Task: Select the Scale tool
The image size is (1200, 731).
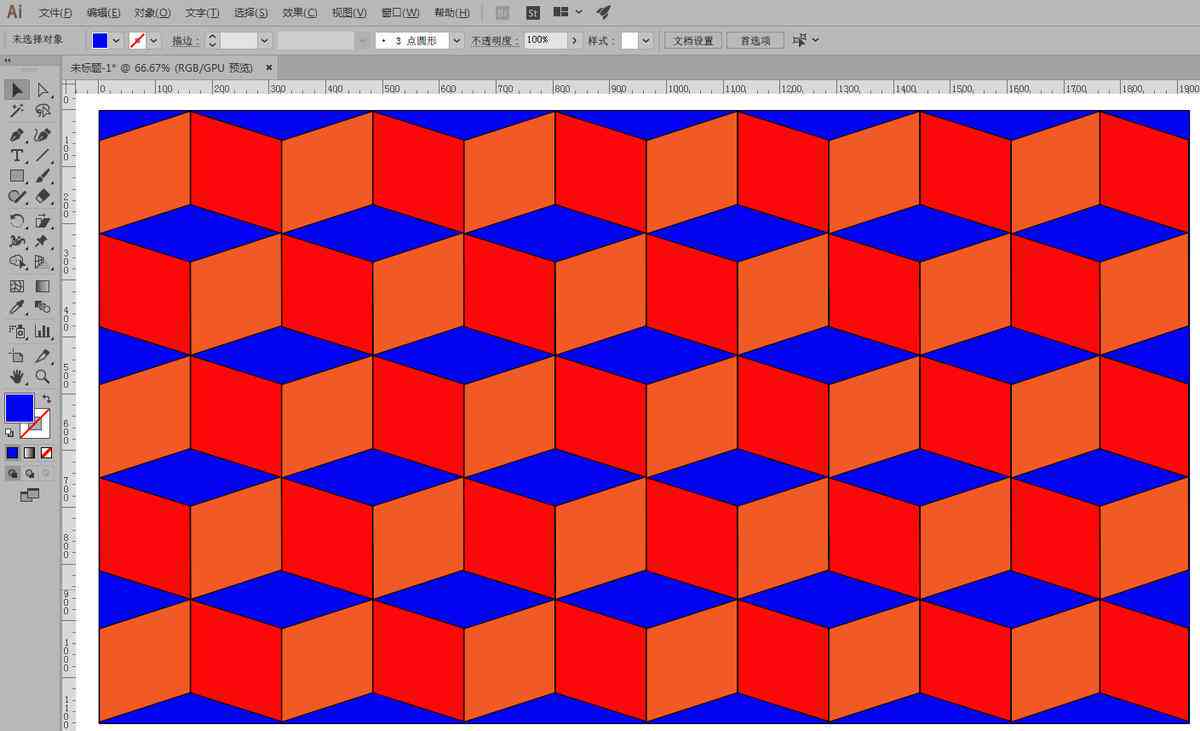Action: tap(43, 221)
